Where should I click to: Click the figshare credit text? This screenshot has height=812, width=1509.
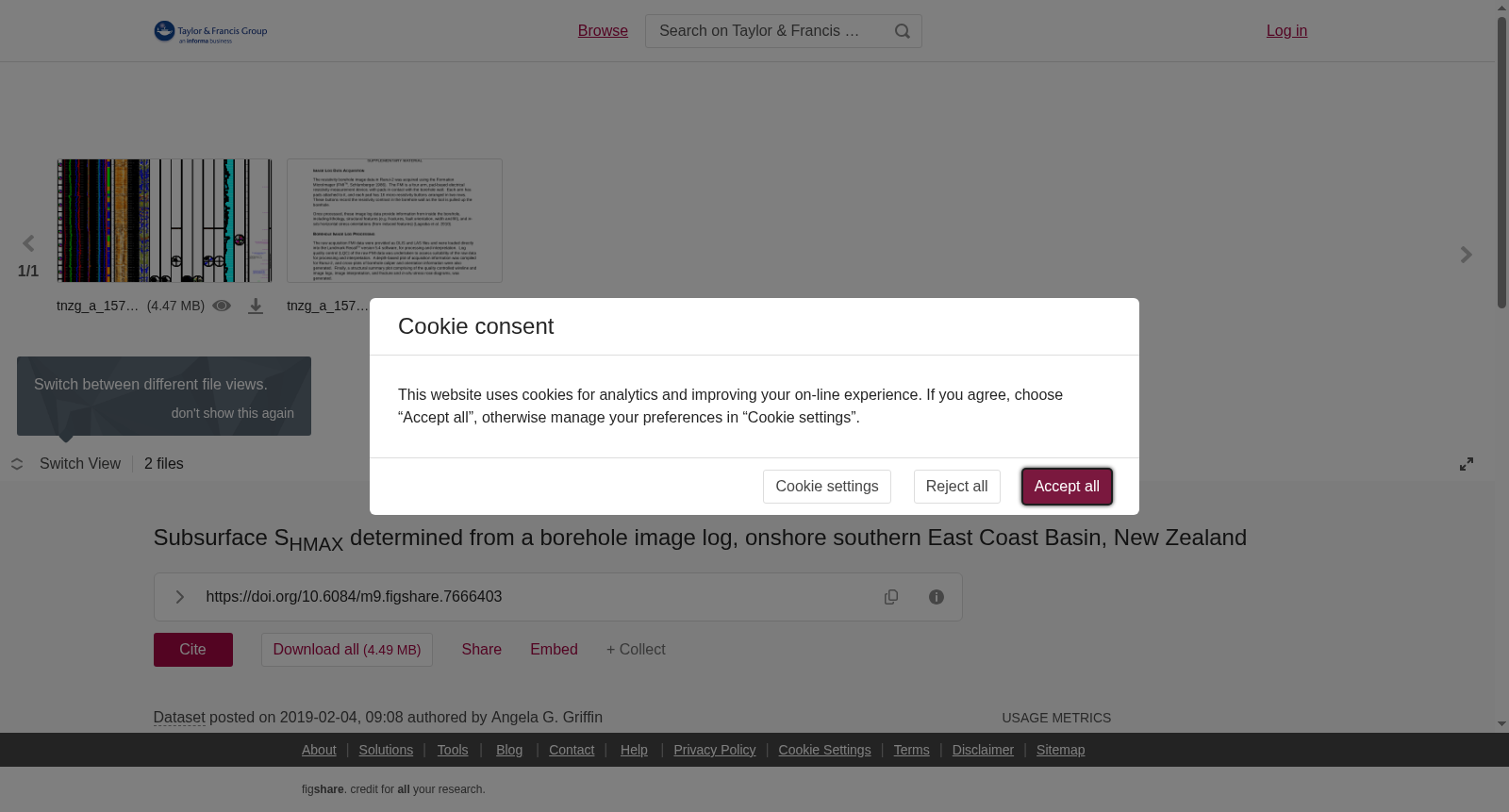click(x=393, y=789)
